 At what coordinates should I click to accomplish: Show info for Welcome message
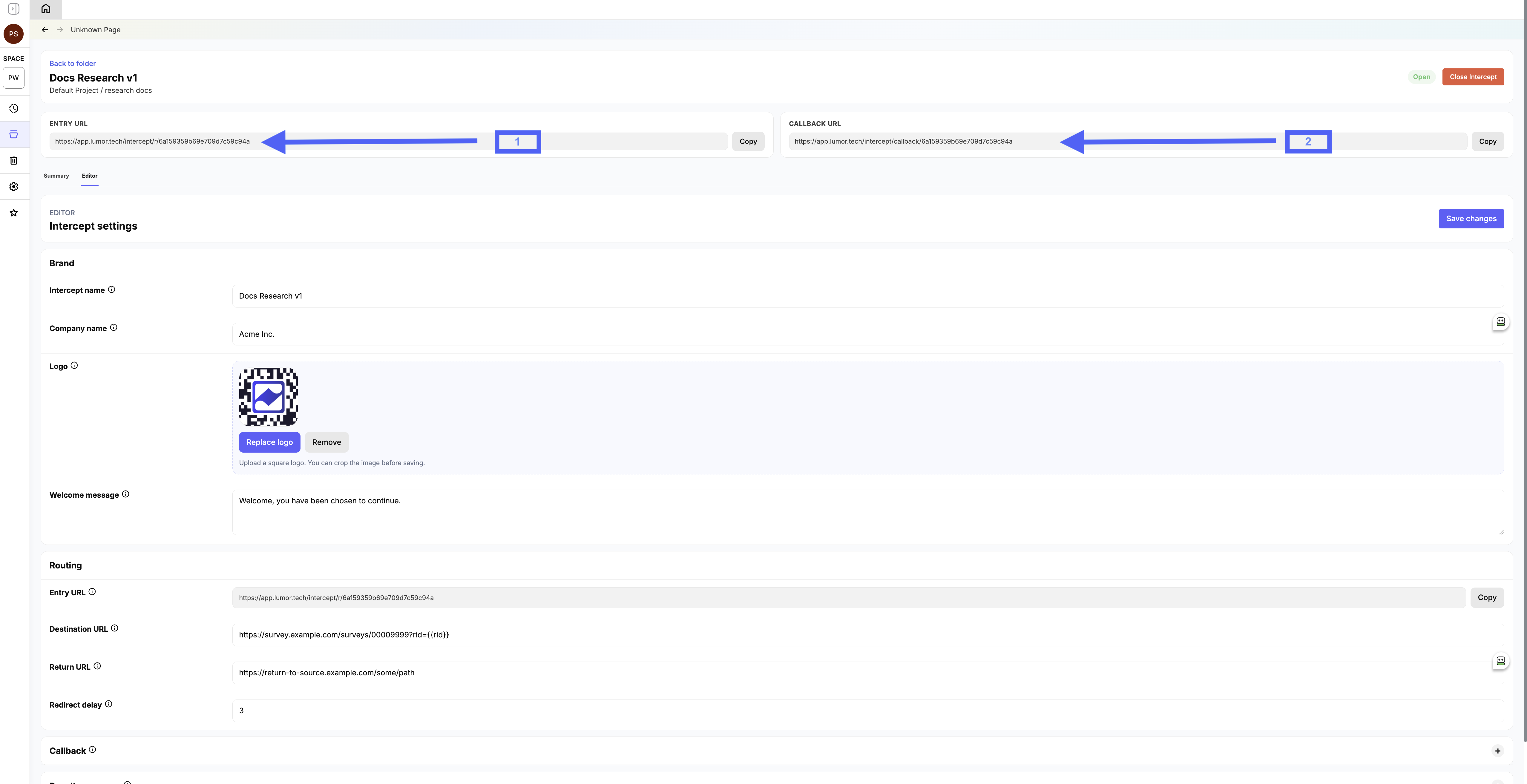[126, 494]
